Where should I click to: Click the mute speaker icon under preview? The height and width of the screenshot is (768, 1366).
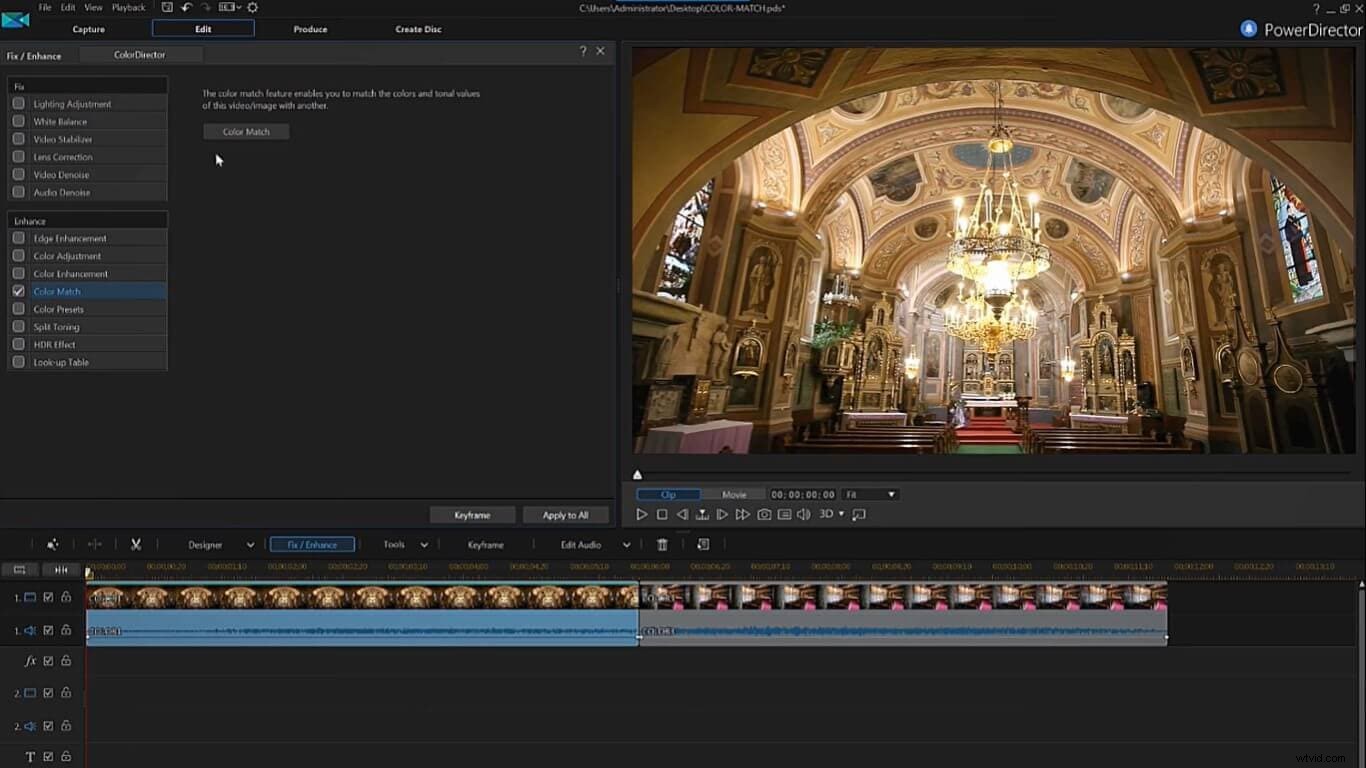click(x=804, y=514)
